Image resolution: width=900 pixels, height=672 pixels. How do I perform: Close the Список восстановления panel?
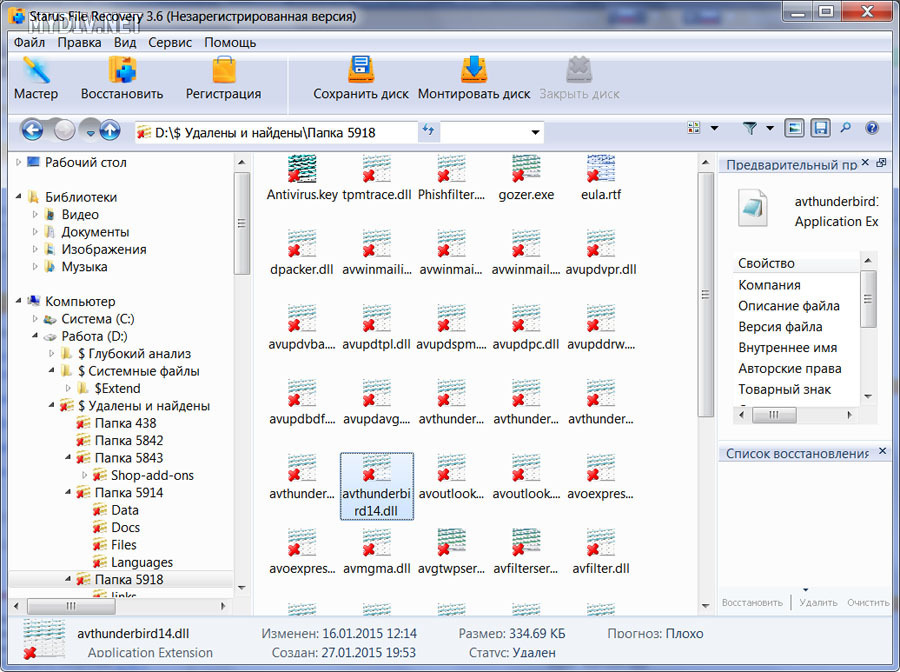[x=883, y=453]
